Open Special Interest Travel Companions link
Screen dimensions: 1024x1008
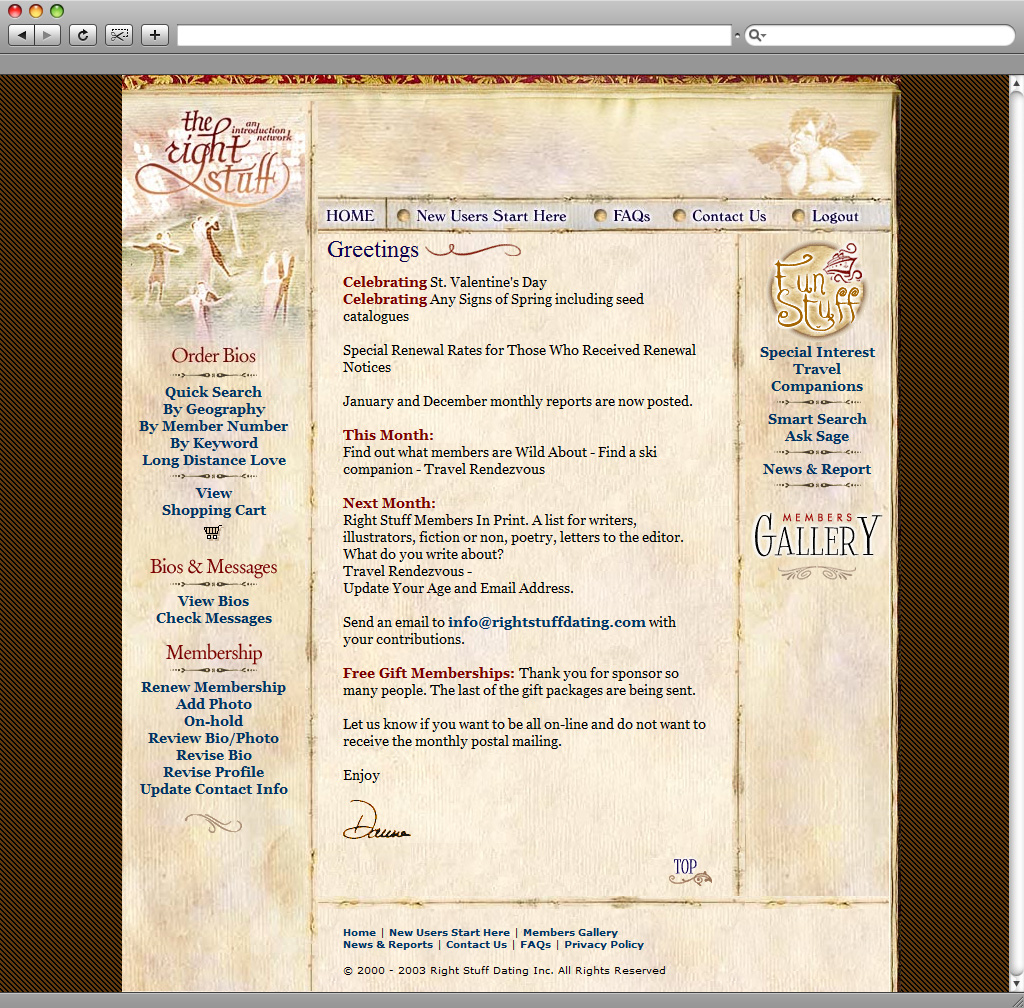pyautogui.click(x=817, y=369)
